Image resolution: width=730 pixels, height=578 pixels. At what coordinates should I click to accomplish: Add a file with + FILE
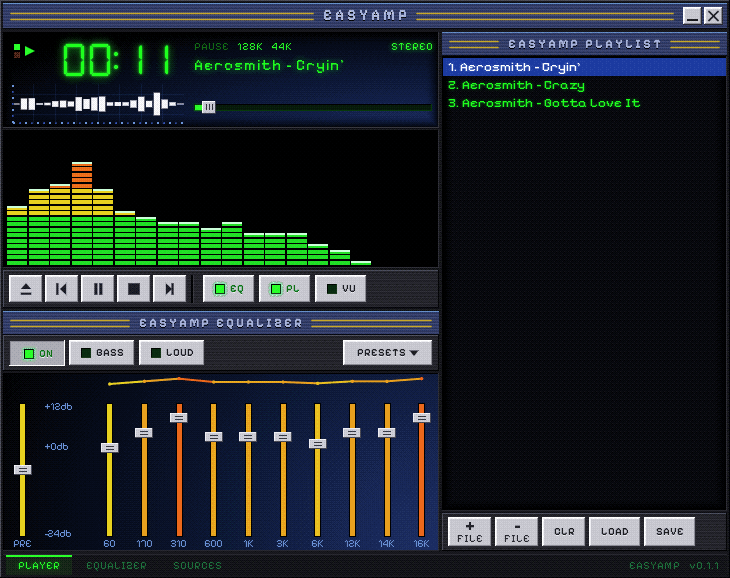pyautogui.click(x=469, y=531)
